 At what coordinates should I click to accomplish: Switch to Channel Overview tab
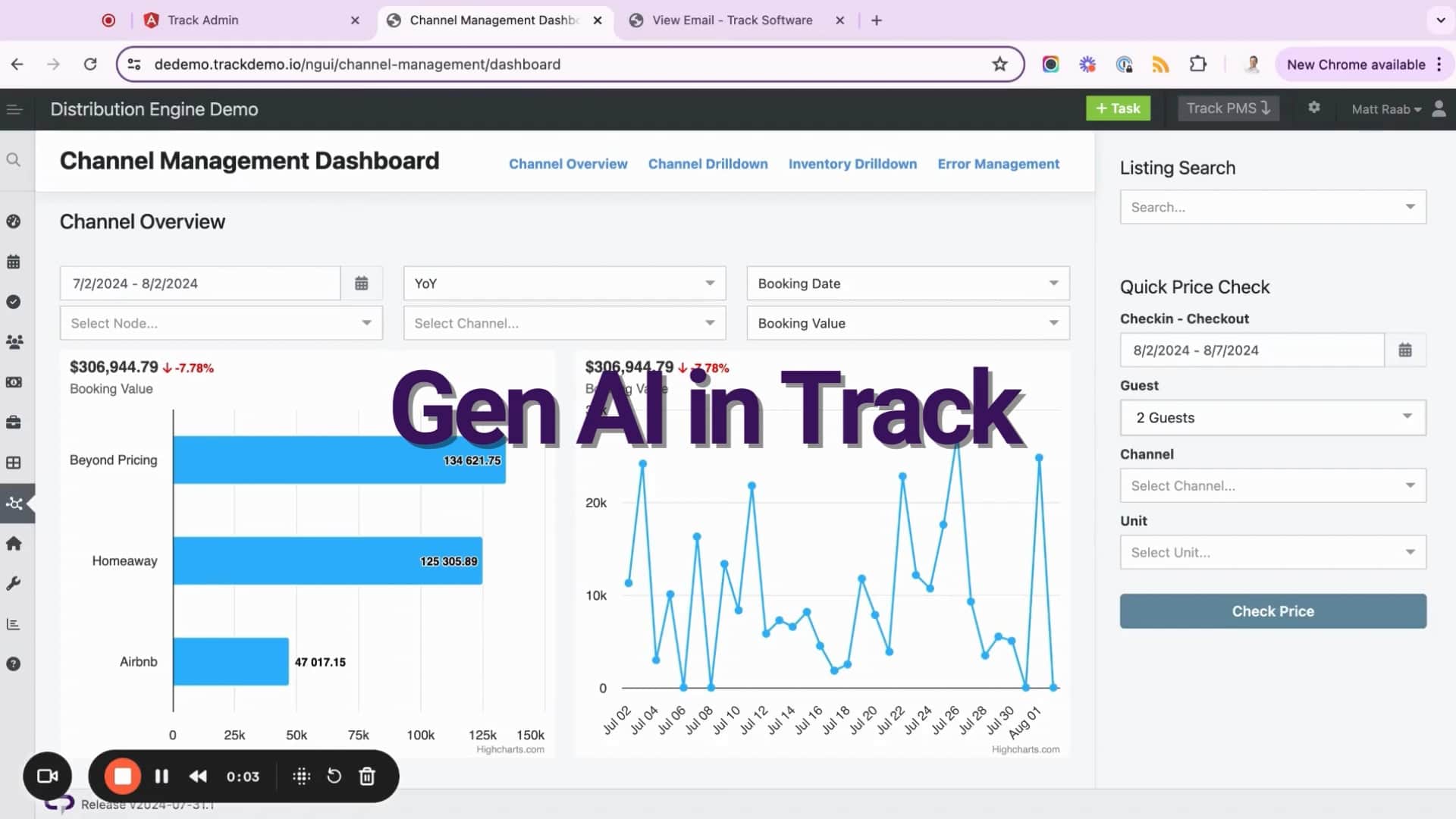pos(568,164)
